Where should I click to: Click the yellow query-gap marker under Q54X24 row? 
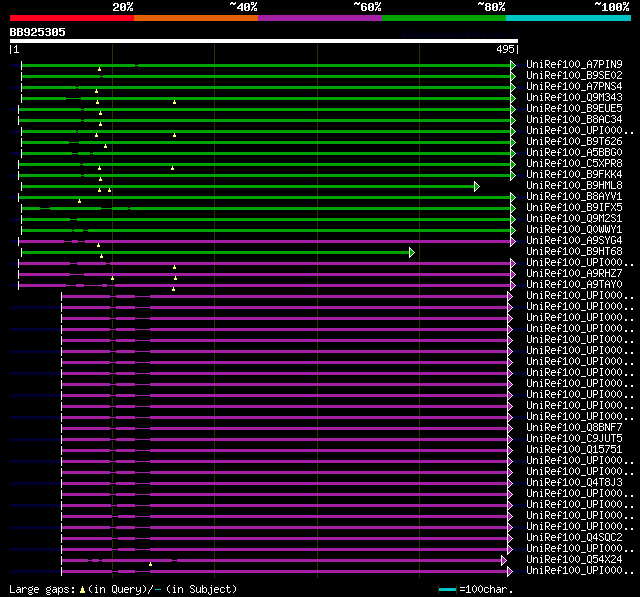click(x=151, y=564)
